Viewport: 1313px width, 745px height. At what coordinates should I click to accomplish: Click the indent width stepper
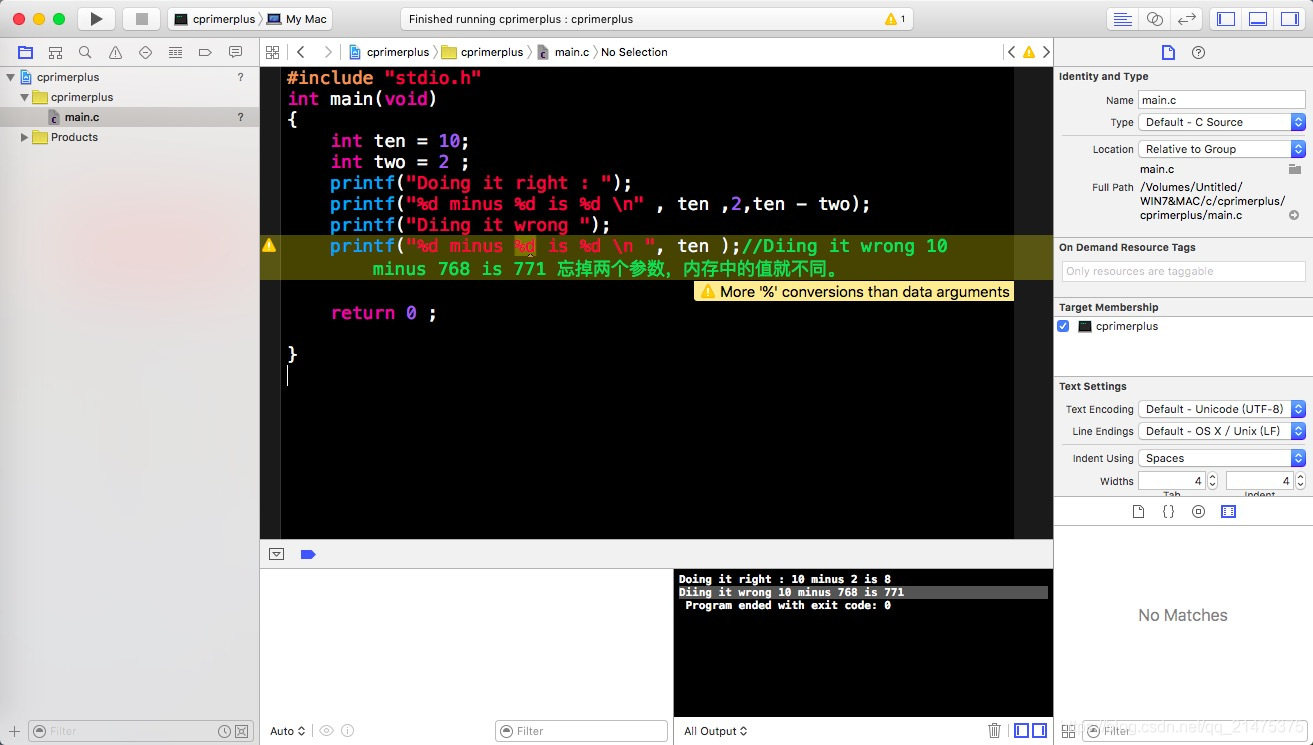point(1300,481)
